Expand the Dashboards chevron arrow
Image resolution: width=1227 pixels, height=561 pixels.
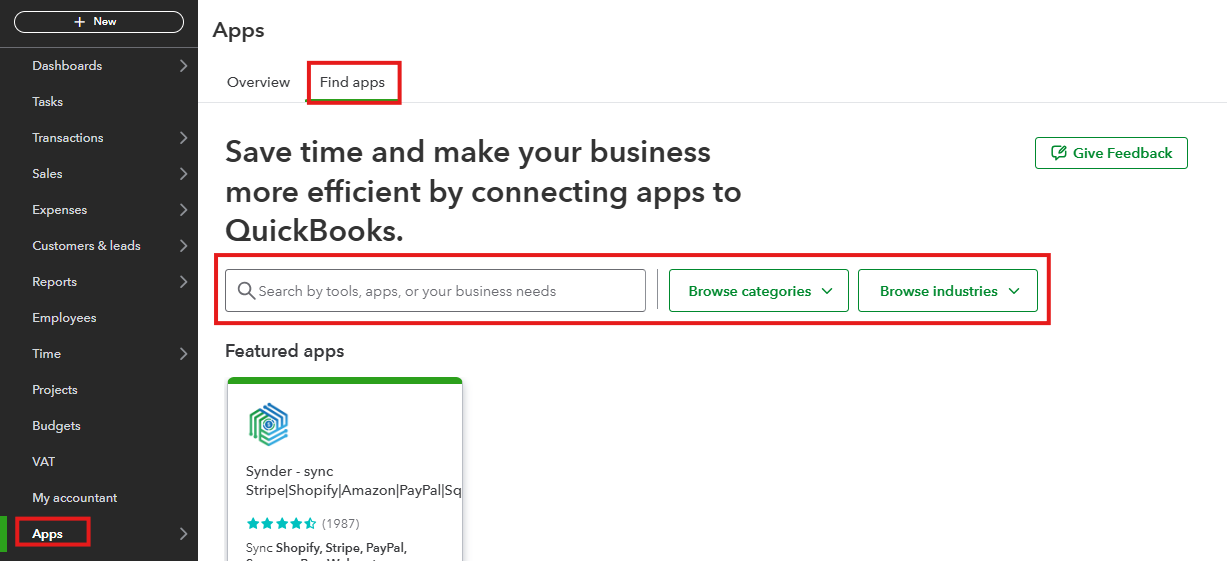[x=183, y=66]
